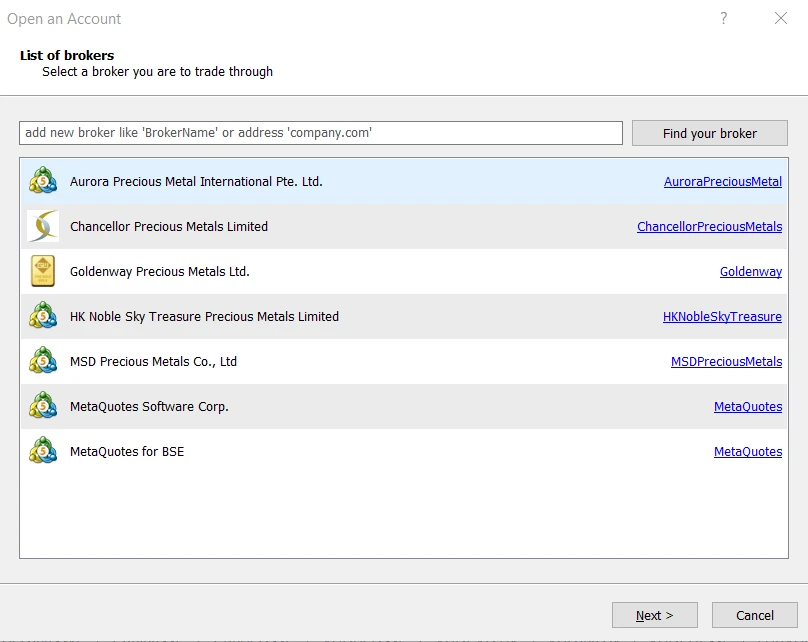Click the Goldenway gold bar icon
Image resolution: width=808 pixels, height=642 pixels.
point(43,271)
